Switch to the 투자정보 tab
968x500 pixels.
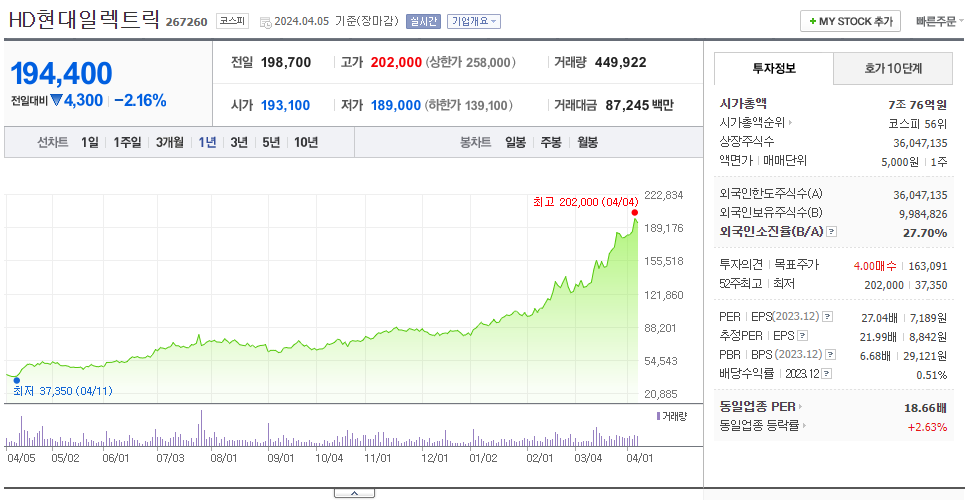pos(774,69)
